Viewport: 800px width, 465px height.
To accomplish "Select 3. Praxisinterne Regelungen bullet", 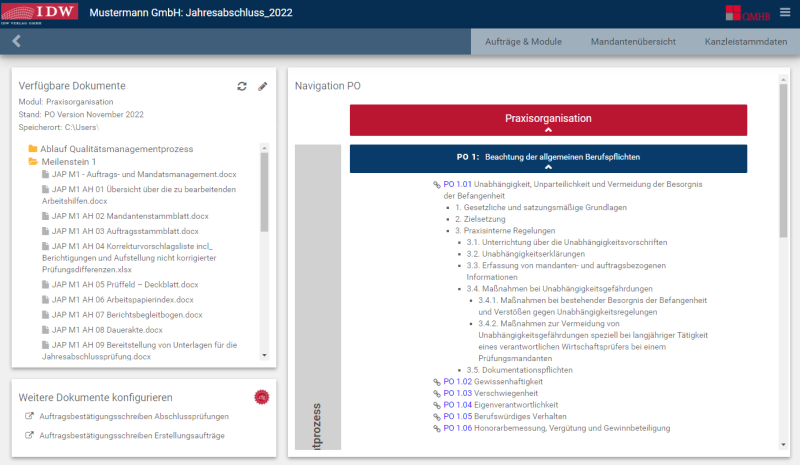I will coord(505,231).
